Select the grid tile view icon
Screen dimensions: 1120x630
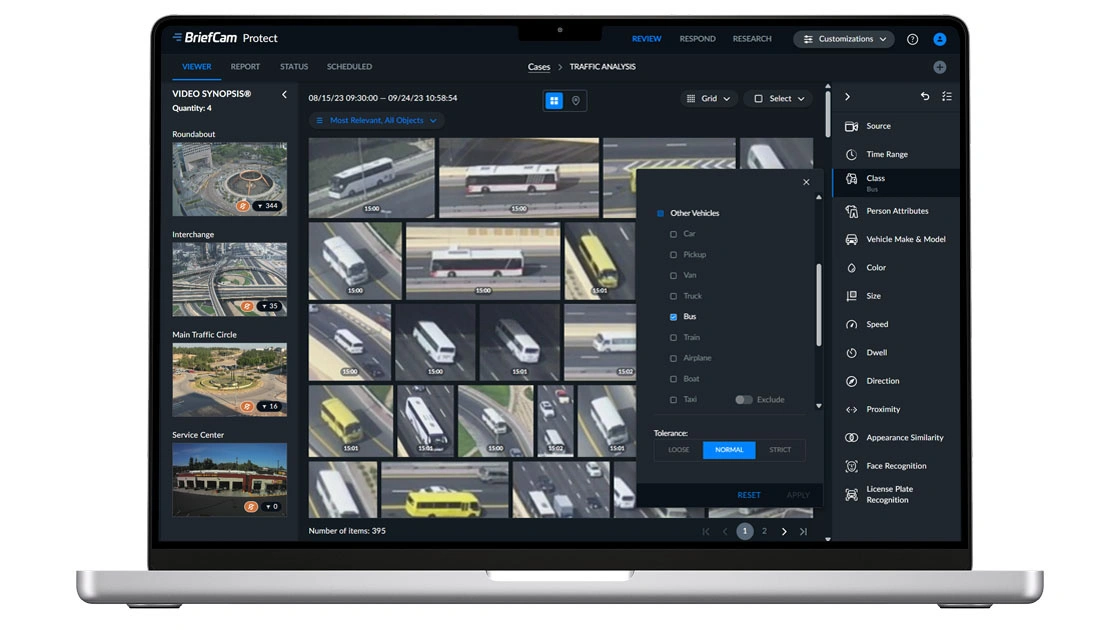point(554,100)
